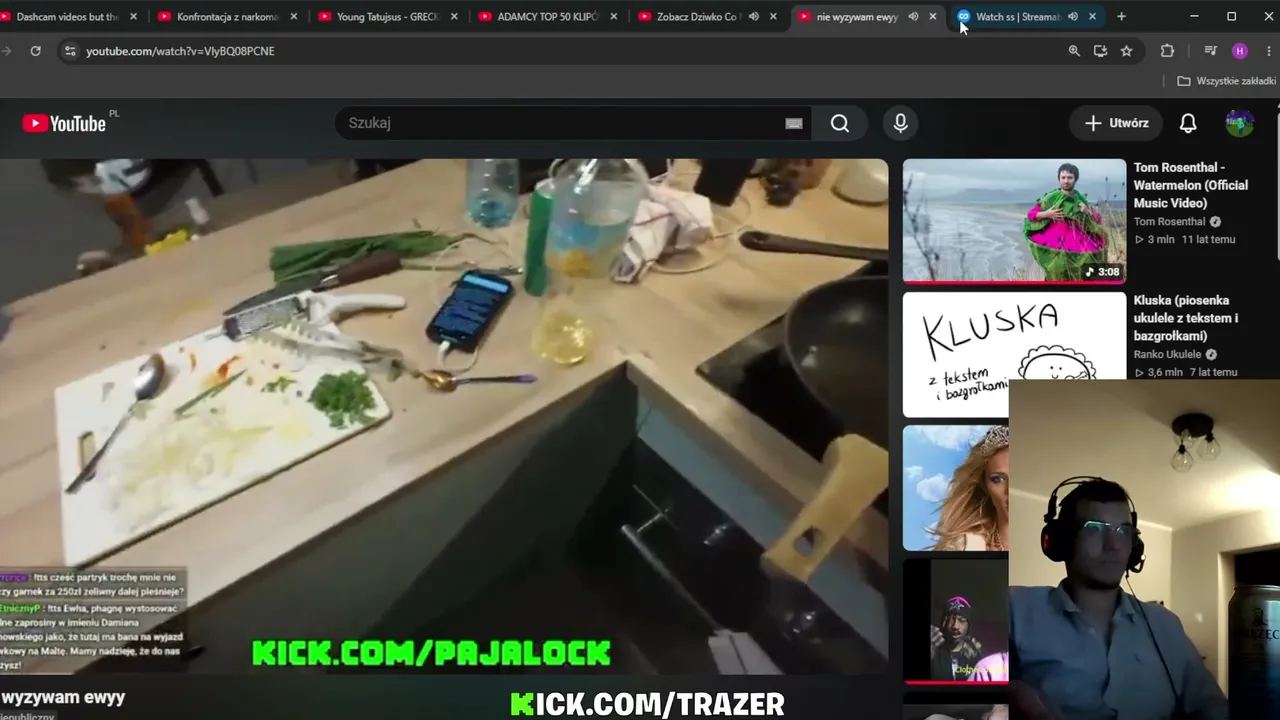1280x720 pixels.
Task: Switch to the "ADAMCY TOP 50 KLIPÓ" tab
Action: (x=547, y=16)
